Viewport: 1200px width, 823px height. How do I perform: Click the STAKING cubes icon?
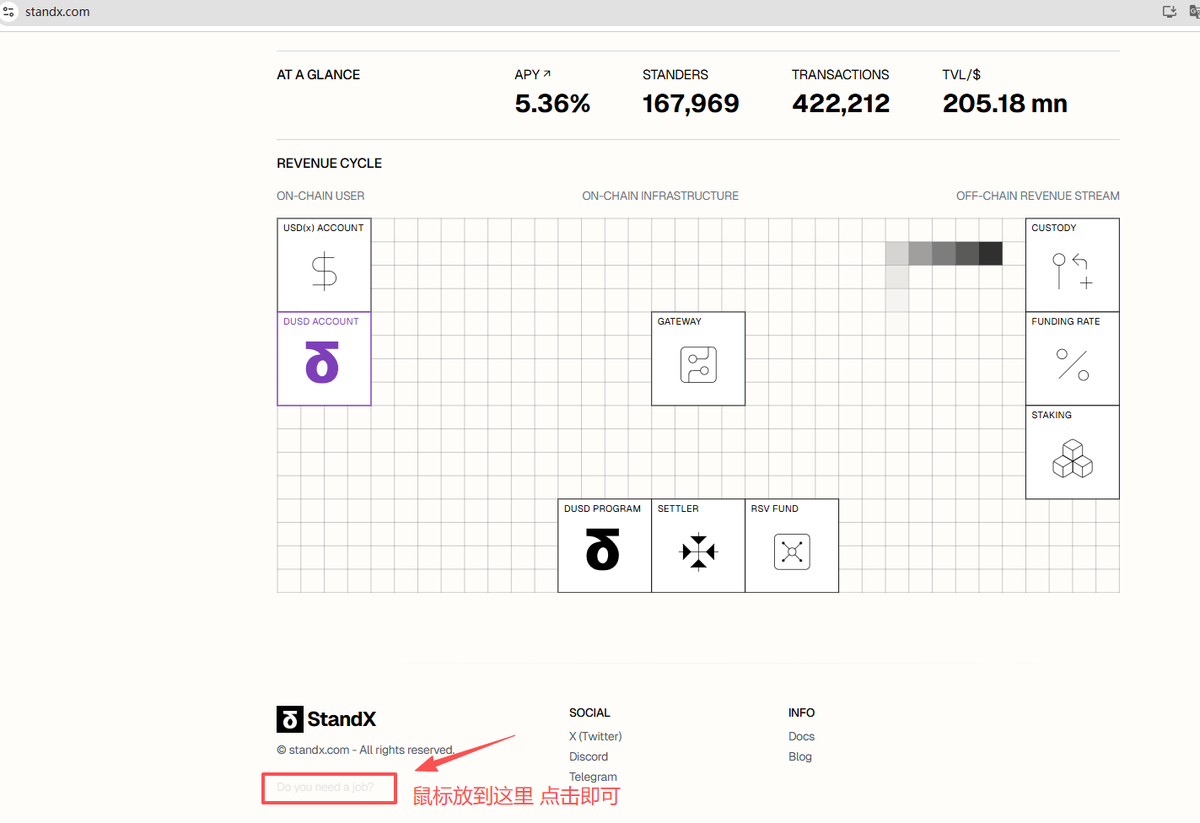[1072, 458]
